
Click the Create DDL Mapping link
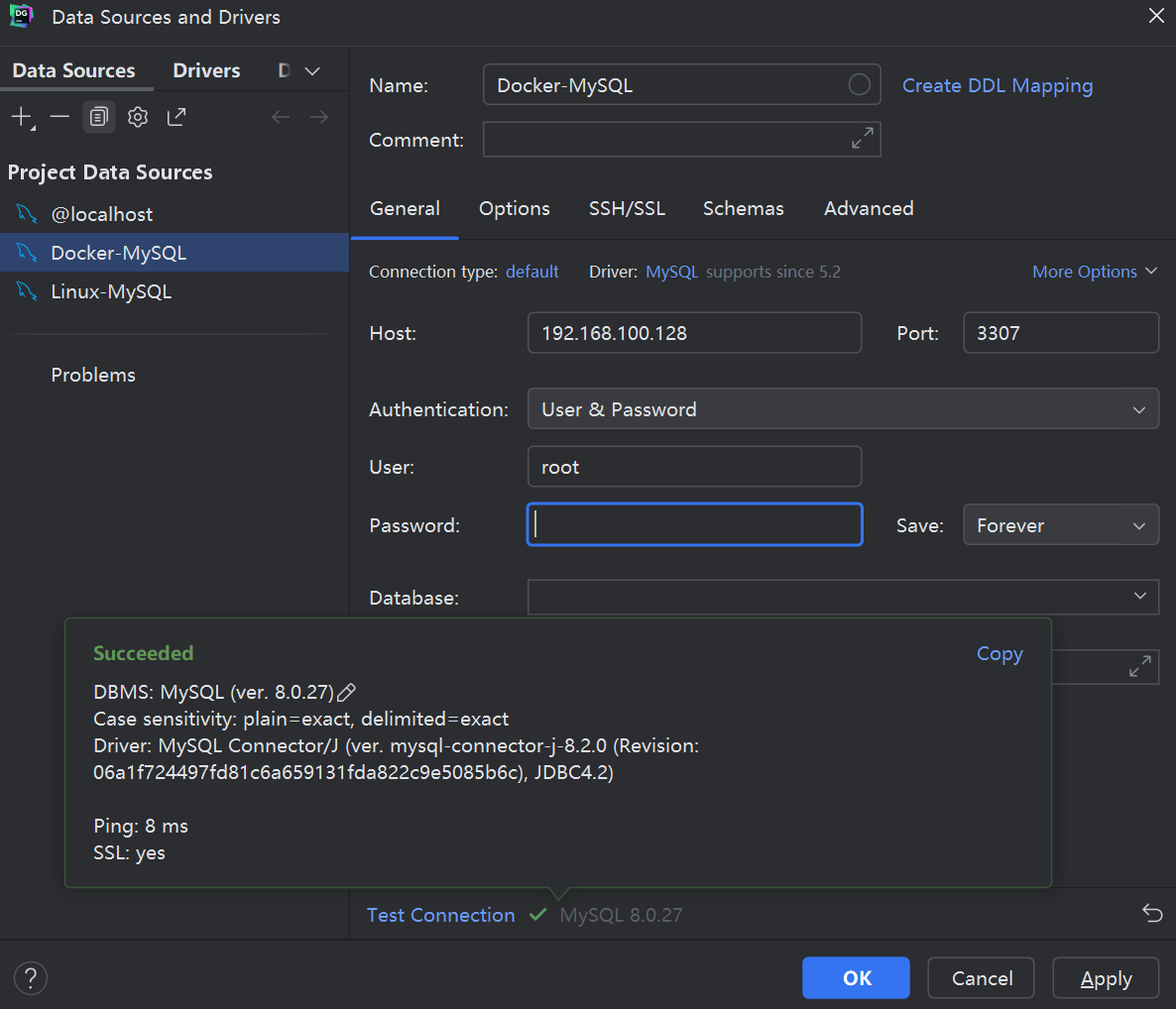click(x=998, y=85)
